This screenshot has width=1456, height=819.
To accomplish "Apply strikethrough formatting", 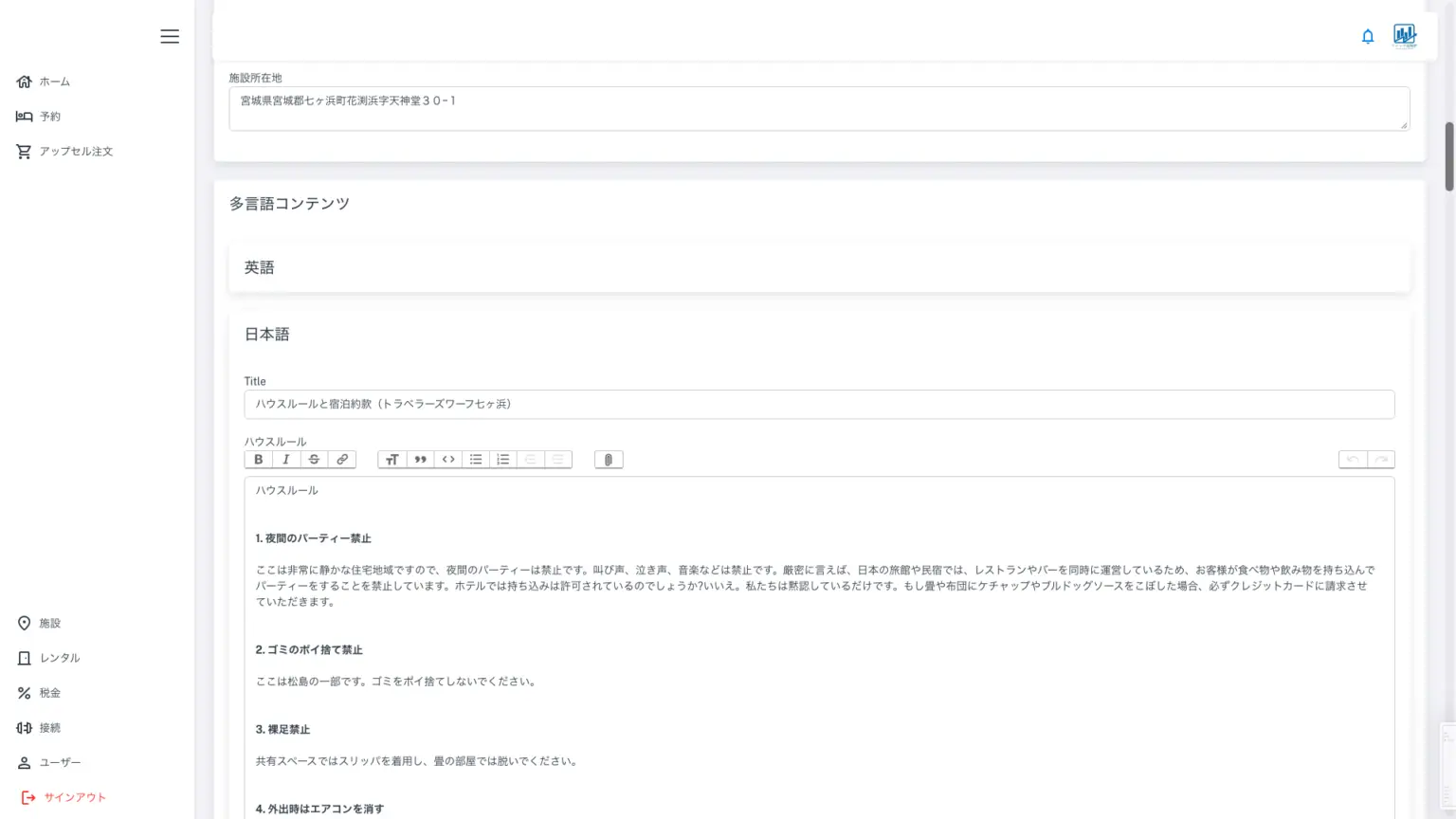I will 314,460.
